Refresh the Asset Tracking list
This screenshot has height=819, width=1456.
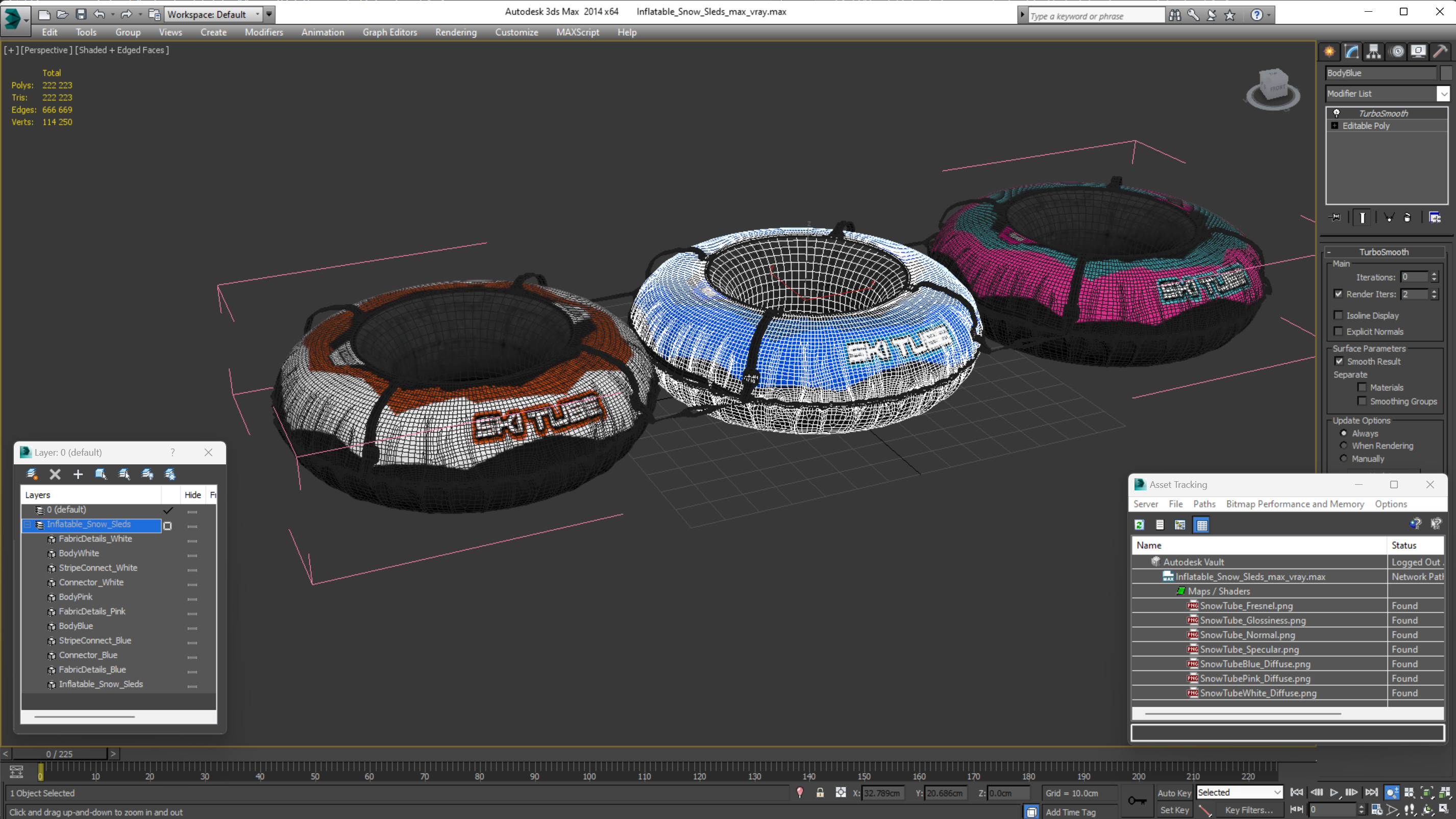pos(1140,525)
